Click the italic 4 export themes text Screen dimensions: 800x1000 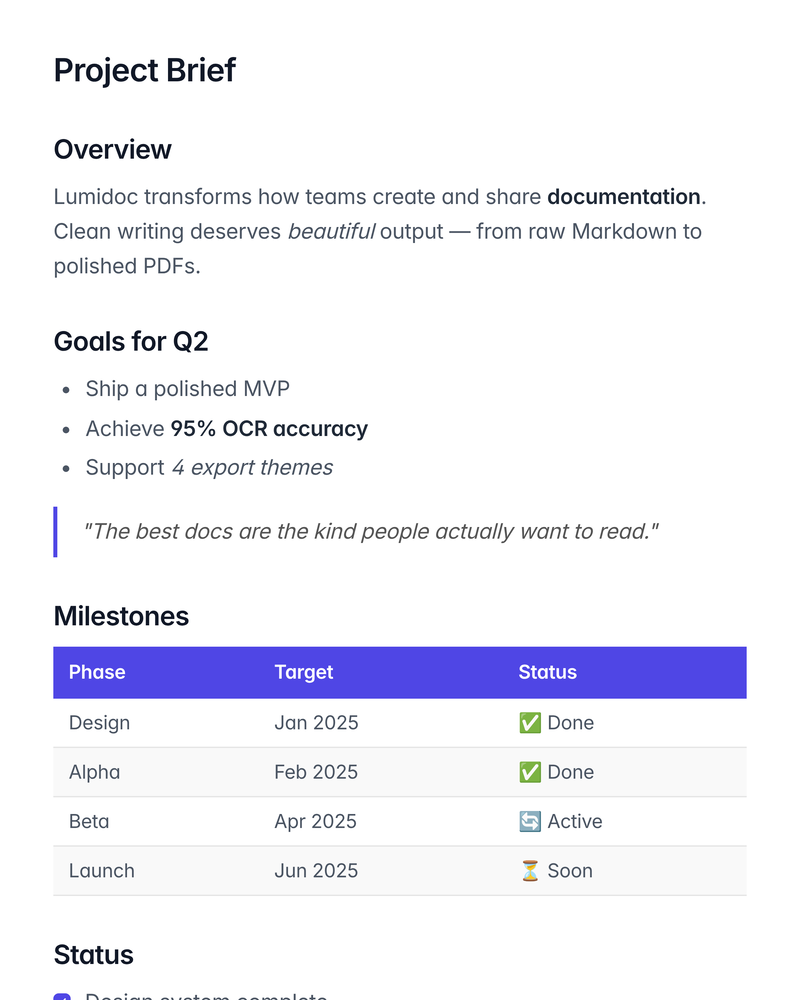click(252, 468)
